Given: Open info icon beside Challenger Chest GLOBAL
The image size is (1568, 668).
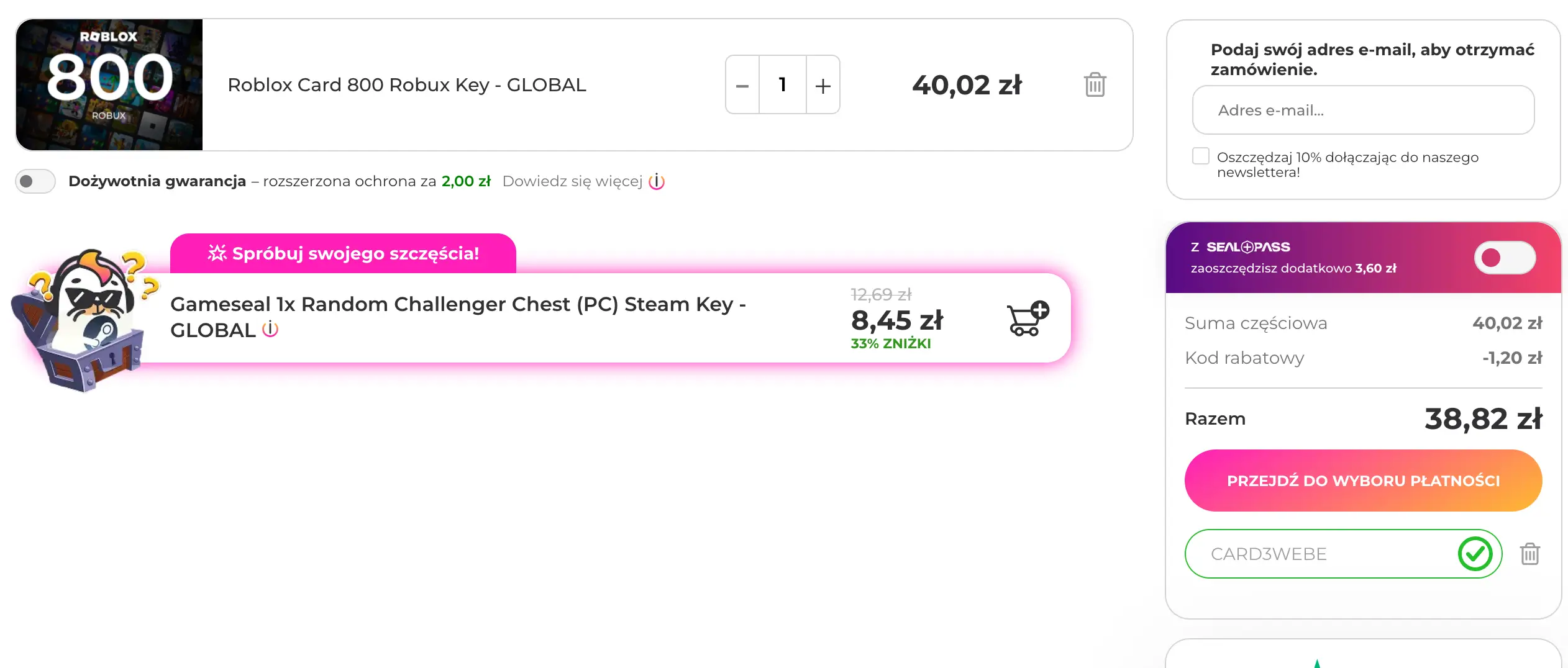Looking at the screenshot, I should coord(270,329).
